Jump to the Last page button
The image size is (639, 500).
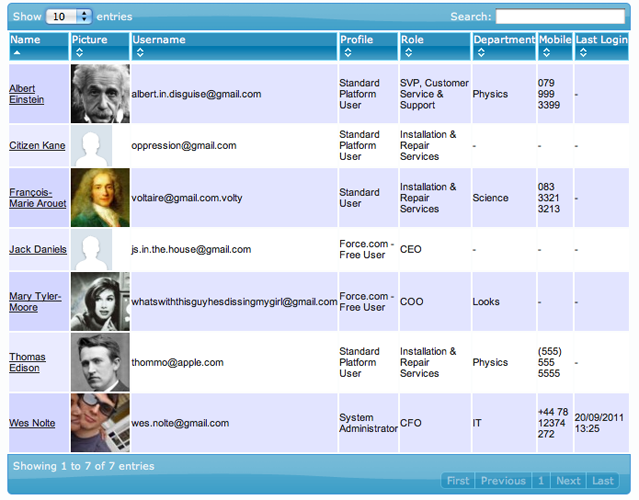click(x=603, y=481)
